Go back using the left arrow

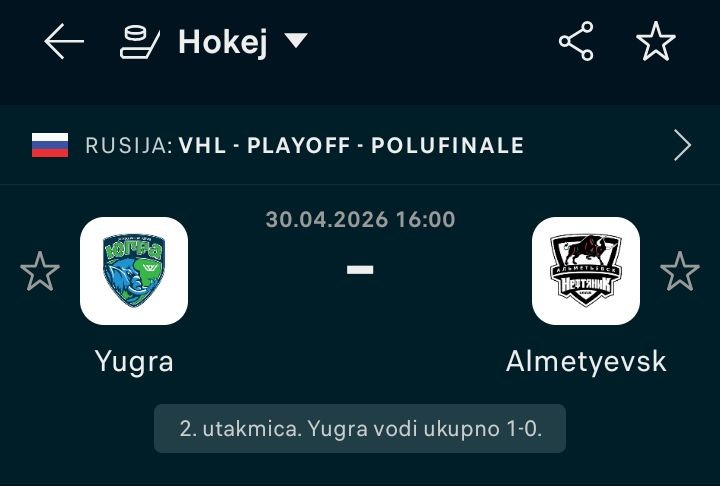64,41
